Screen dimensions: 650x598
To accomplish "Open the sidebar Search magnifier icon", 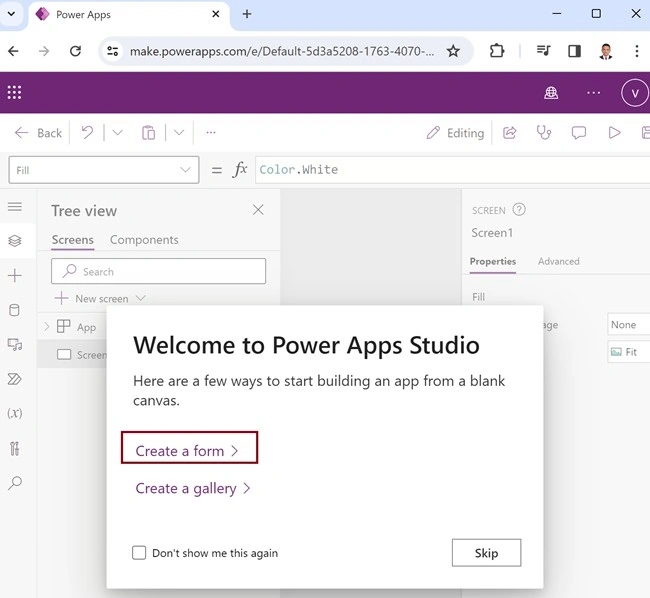I will coord(15,483).
